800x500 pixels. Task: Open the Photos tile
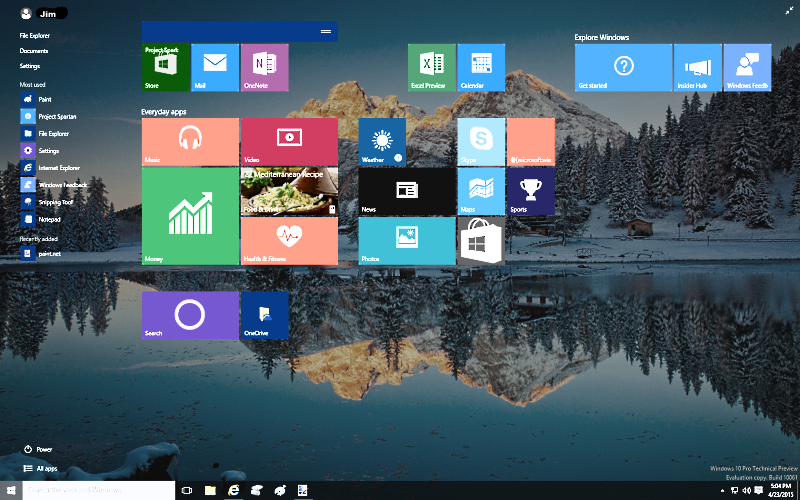[407, 241]
